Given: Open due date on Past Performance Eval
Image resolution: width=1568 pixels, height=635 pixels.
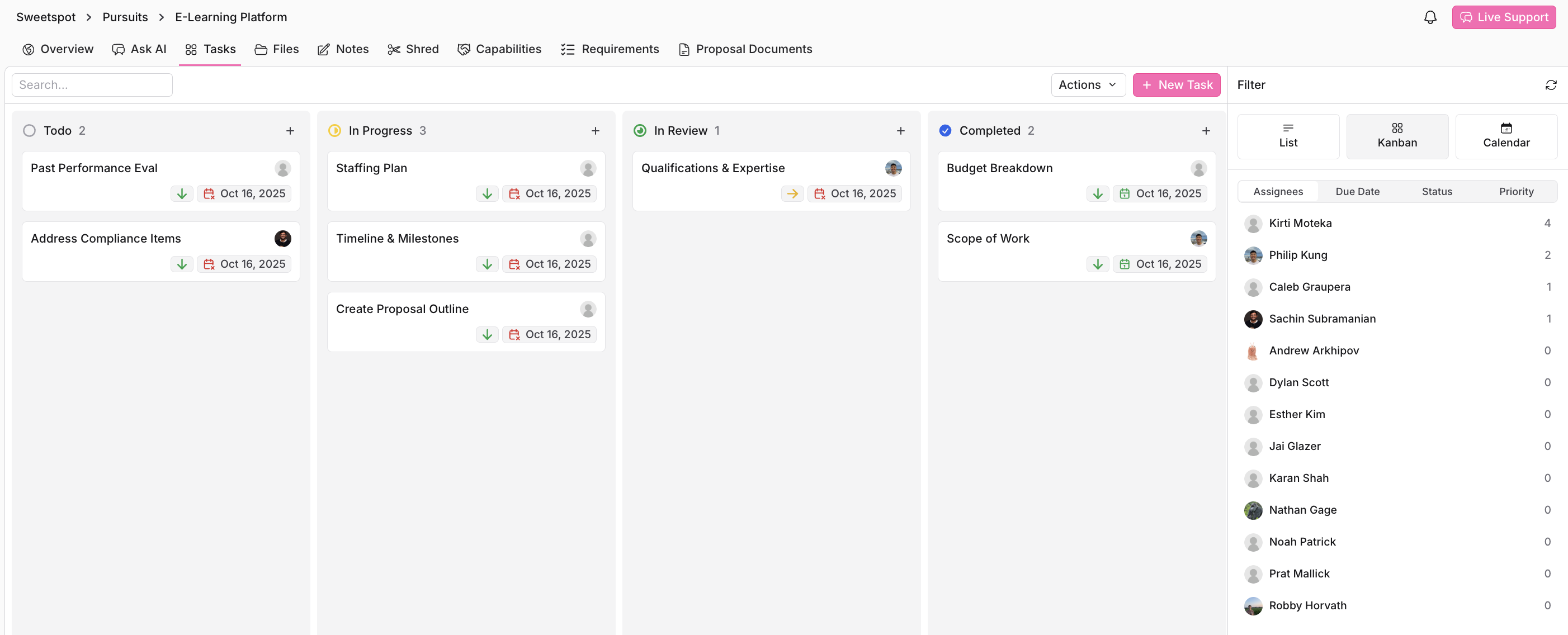Looking at the screenshot, I should pos(244,193).
